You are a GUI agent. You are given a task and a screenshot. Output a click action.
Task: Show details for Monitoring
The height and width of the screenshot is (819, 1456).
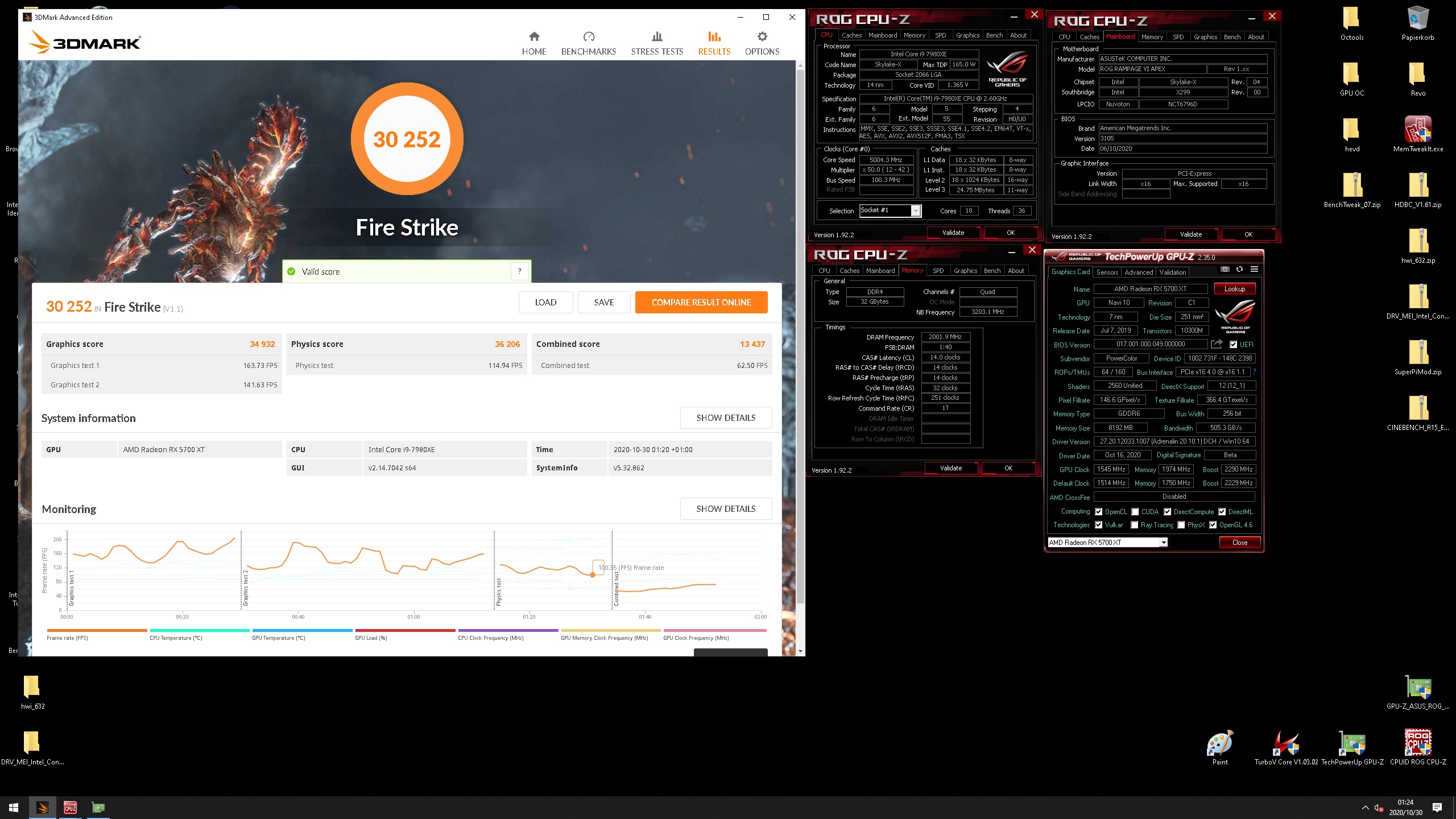726,509
